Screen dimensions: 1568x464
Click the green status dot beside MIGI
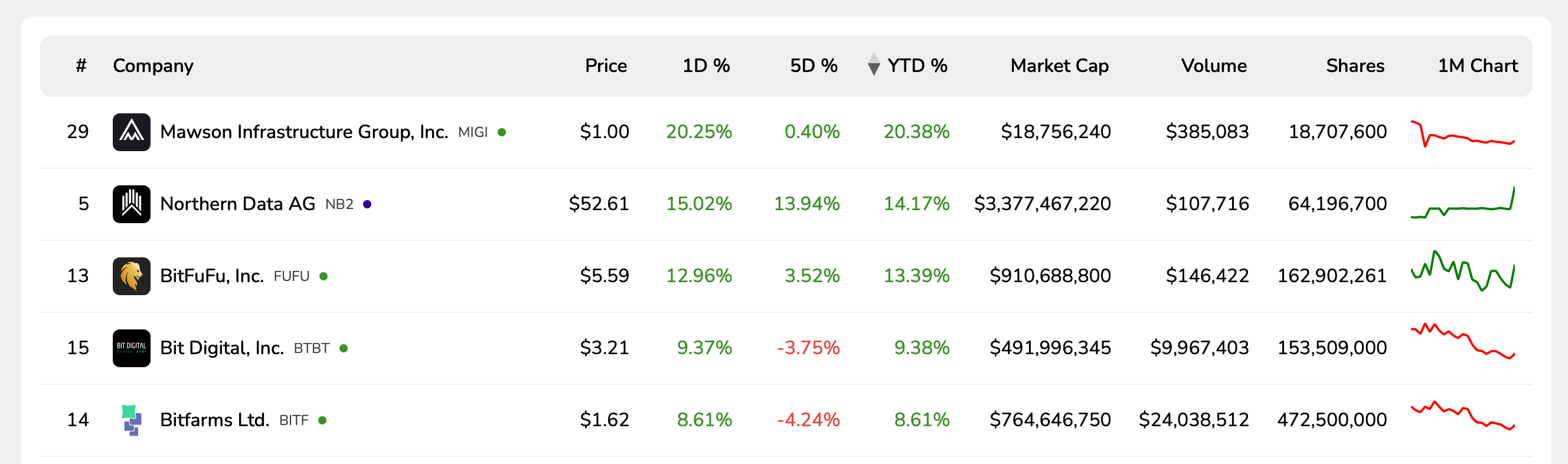coord(502,132)
